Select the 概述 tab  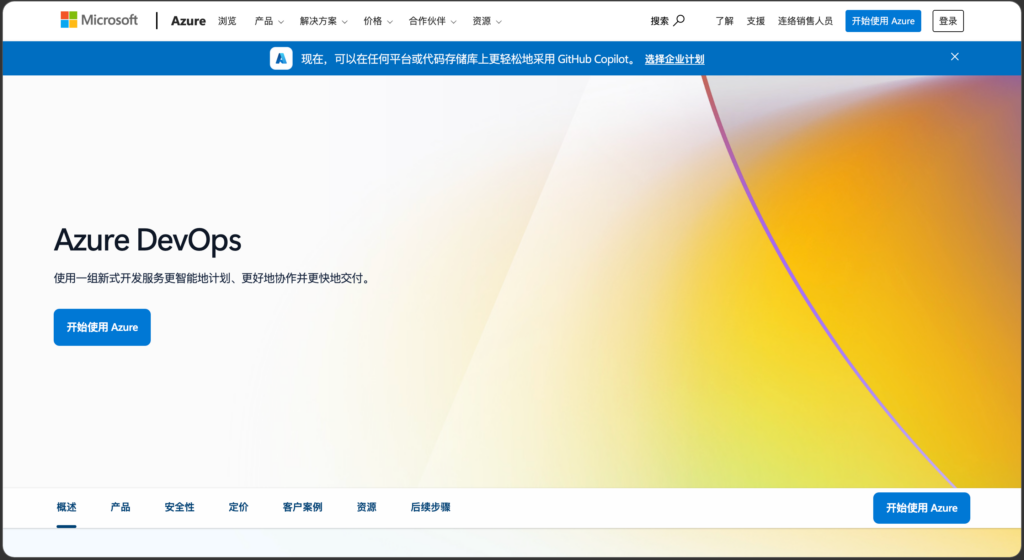tap(66, 507)
